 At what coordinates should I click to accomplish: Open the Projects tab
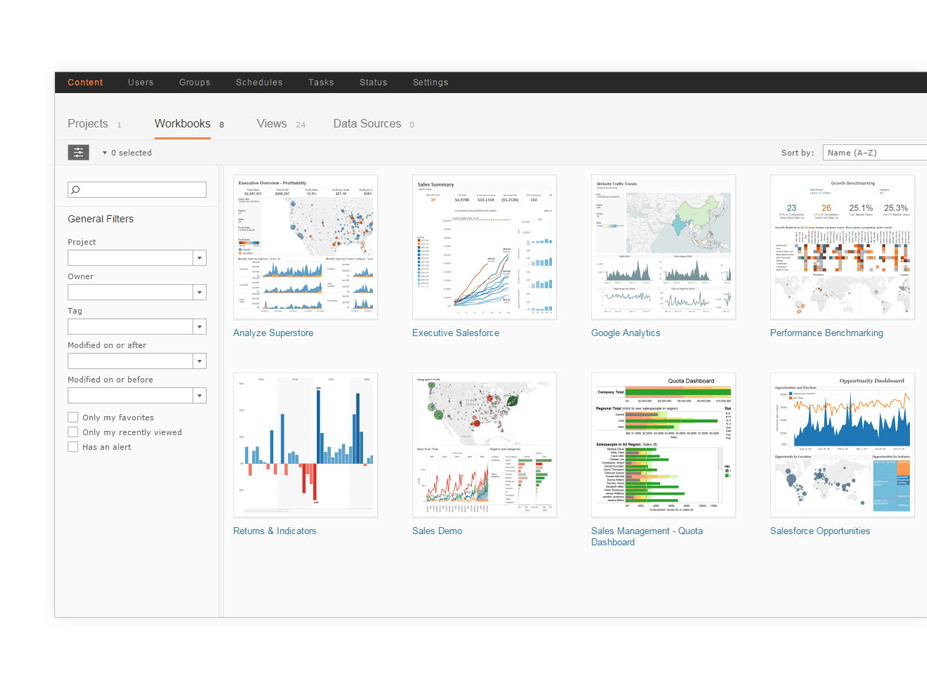(x=87, y=123)
